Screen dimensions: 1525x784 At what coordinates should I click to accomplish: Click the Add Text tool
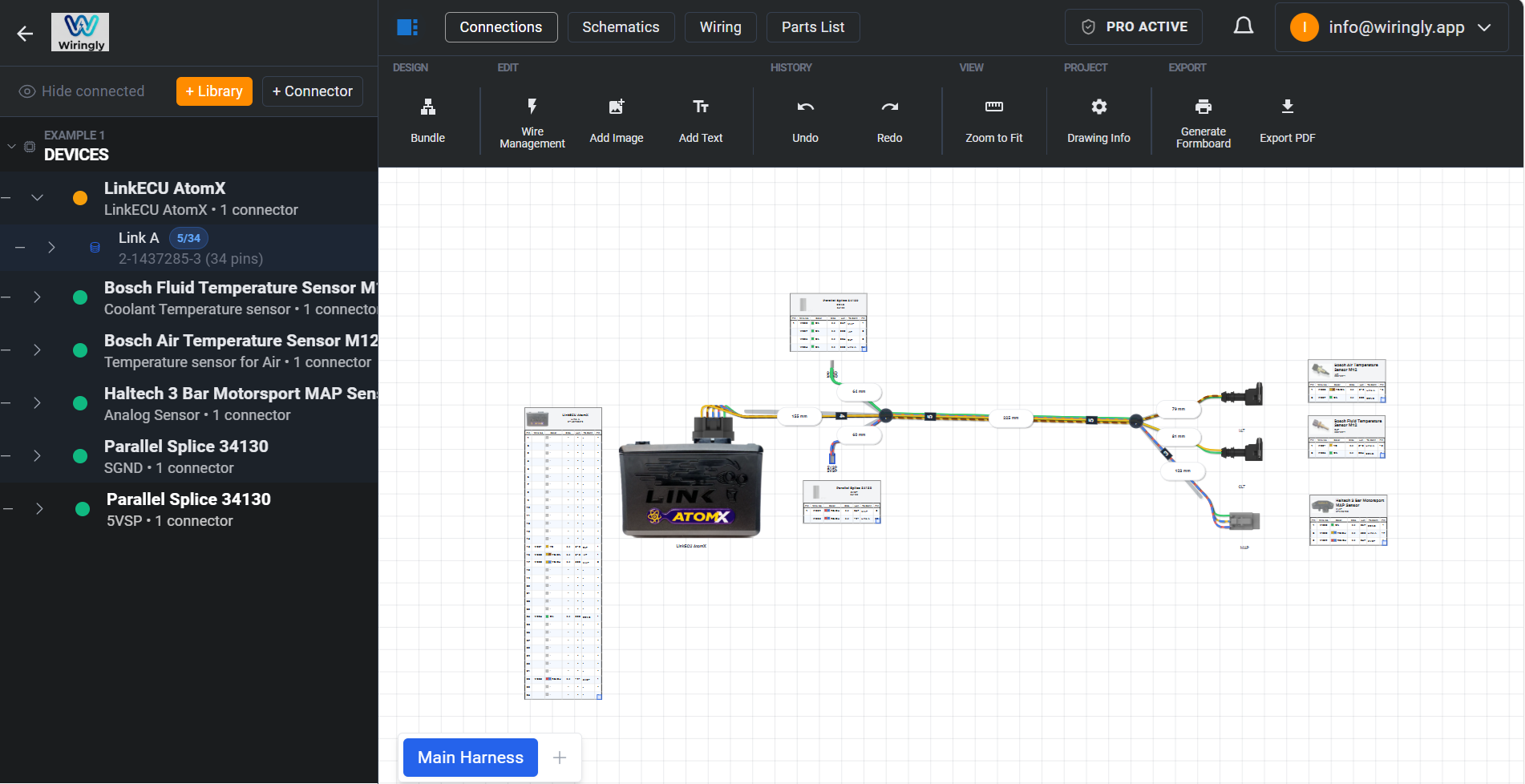click(701, 120)
